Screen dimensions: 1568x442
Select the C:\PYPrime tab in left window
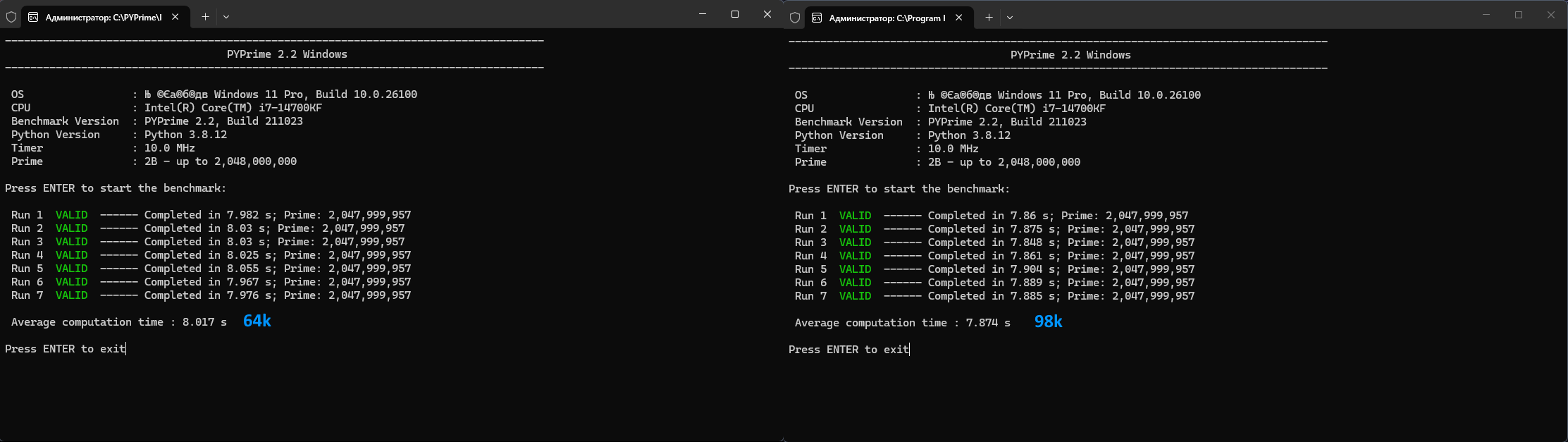coord(106,17)
